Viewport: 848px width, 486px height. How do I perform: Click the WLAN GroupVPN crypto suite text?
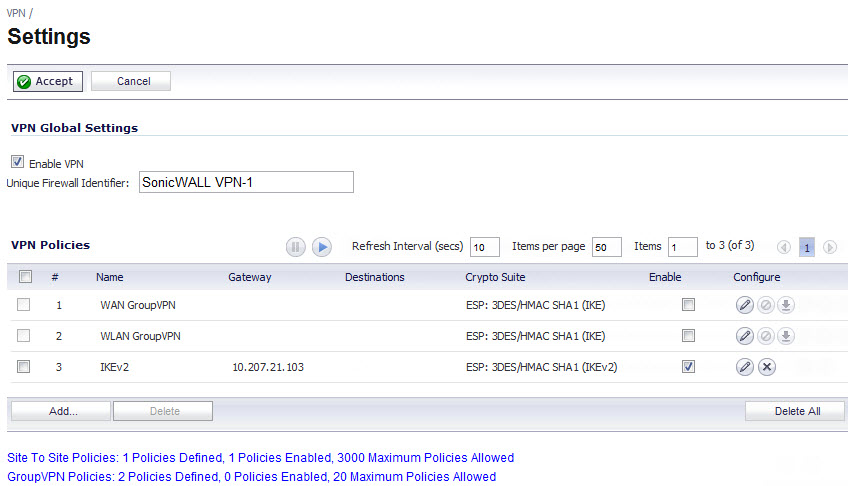535,336
